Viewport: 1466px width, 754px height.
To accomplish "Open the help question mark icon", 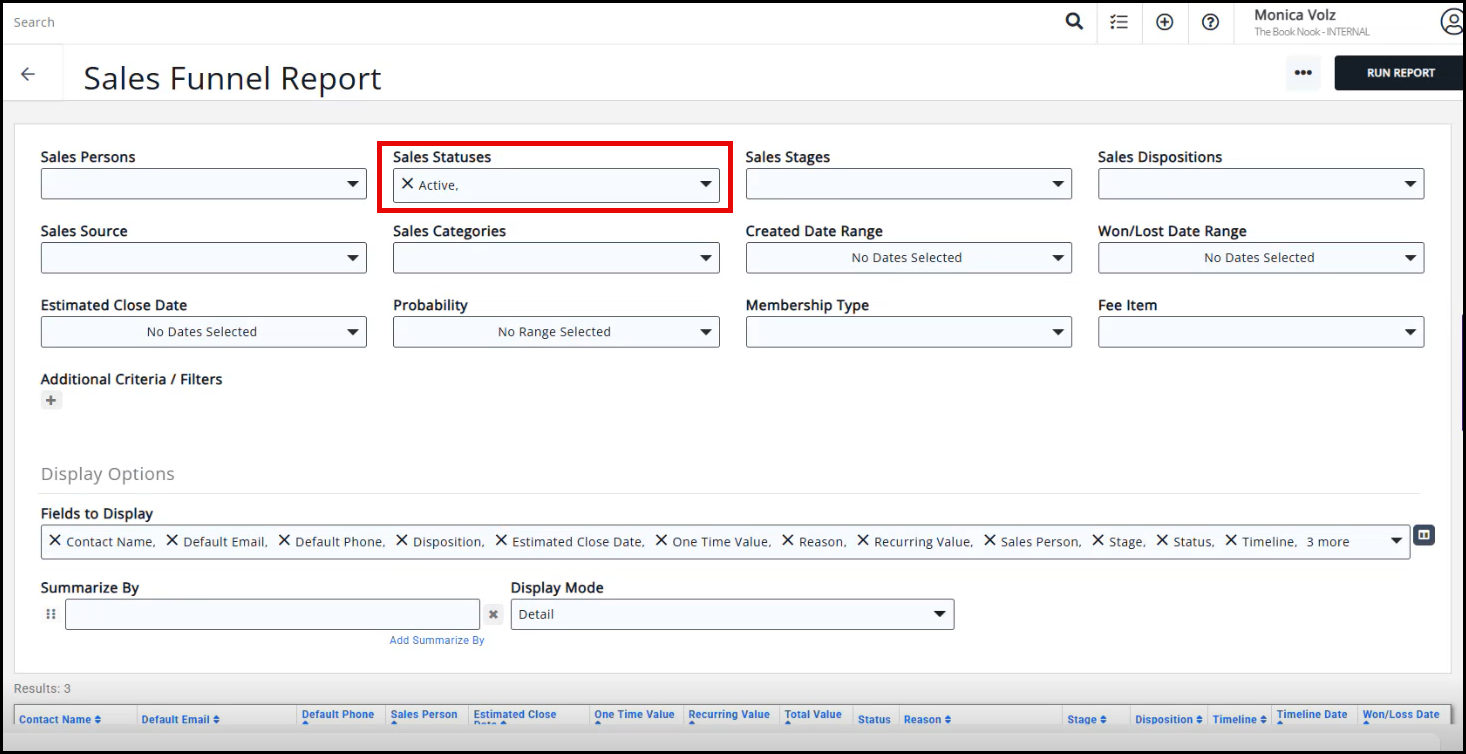I will click(1210, 22).
